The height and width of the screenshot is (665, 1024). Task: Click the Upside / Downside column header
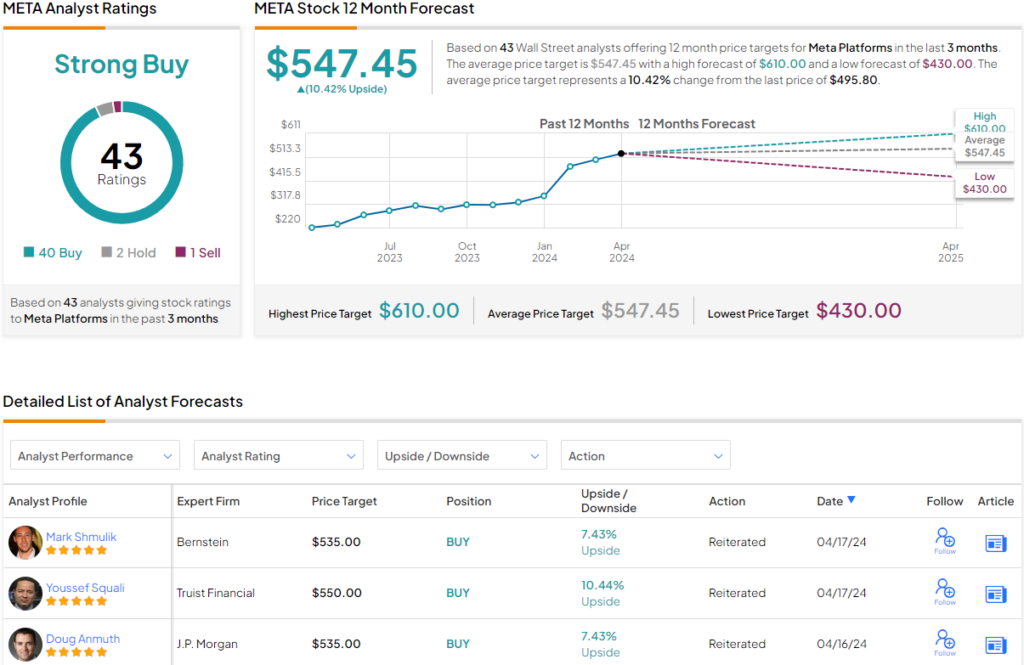pyautogui.click(x=609, y=500)
